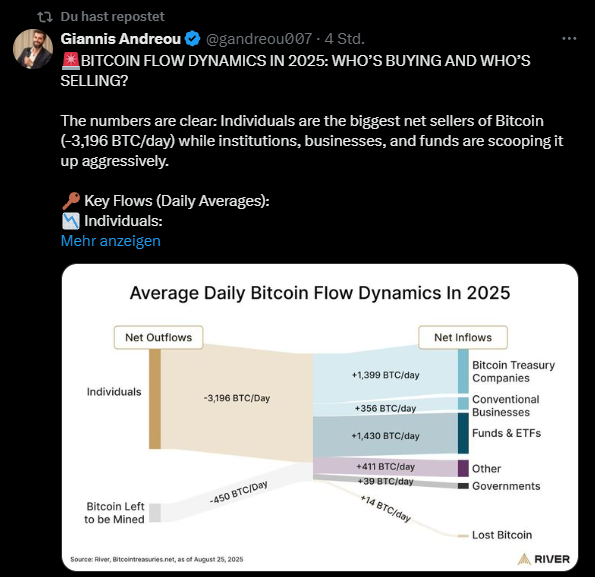
Task: Click the Net Inflows label box
Action: click(x=463, y=337)
